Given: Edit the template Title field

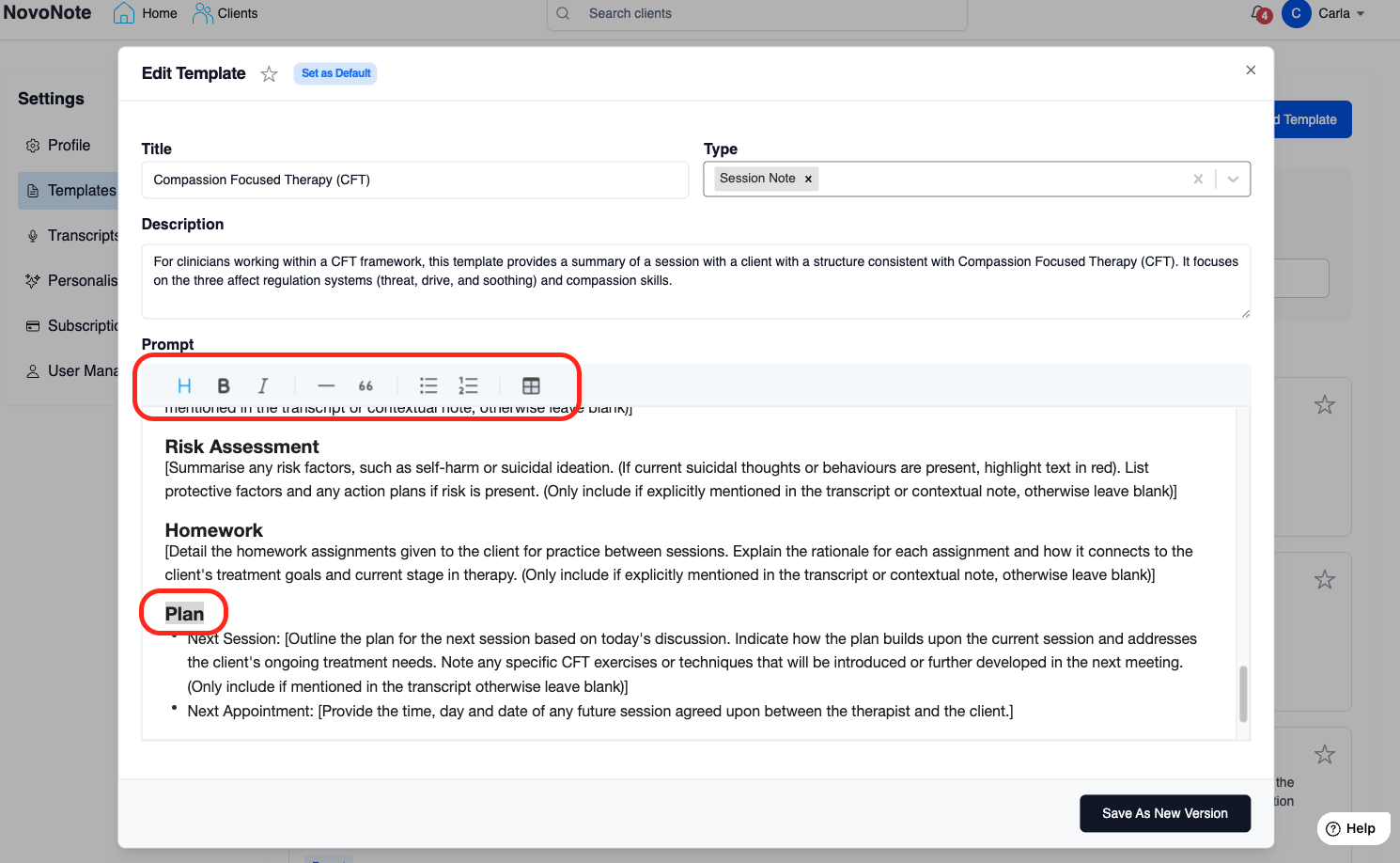Looking at the screenshot, I should click(414, 180).
